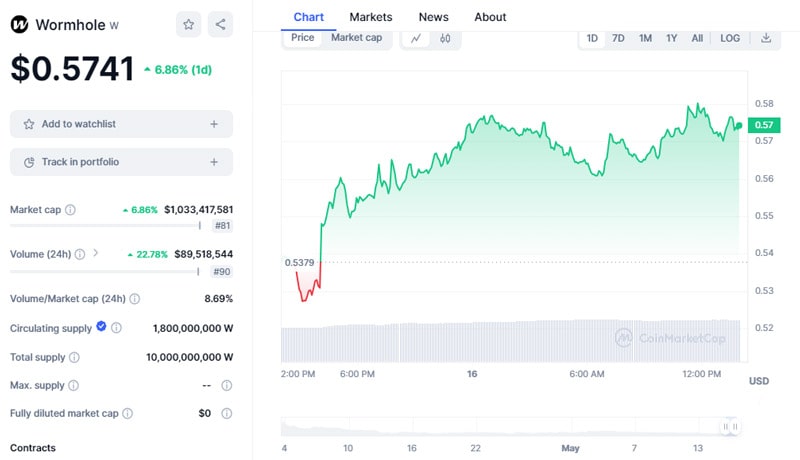Set chart range to 7D
The height and width of the screenshot is (460, 800).
[x=618, y=38]
